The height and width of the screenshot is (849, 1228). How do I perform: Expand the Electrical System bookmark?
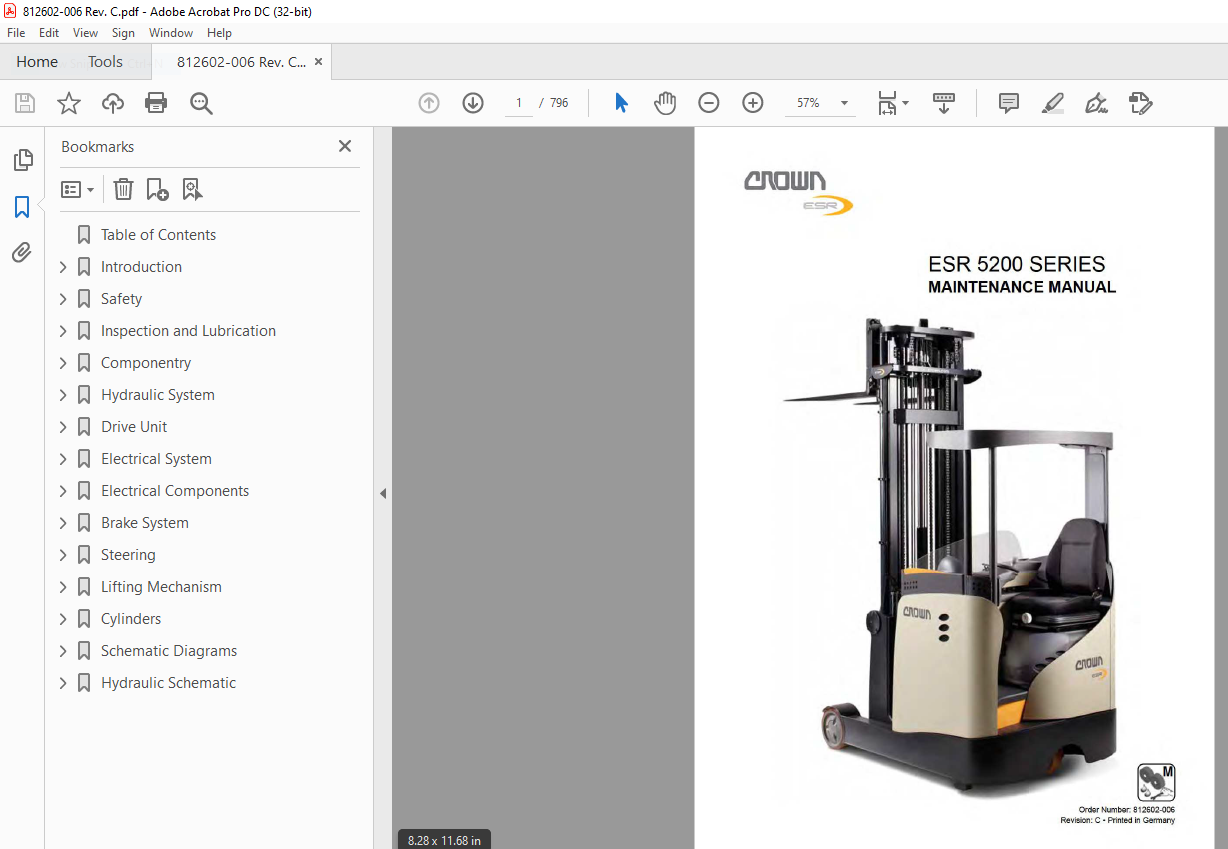63,459
